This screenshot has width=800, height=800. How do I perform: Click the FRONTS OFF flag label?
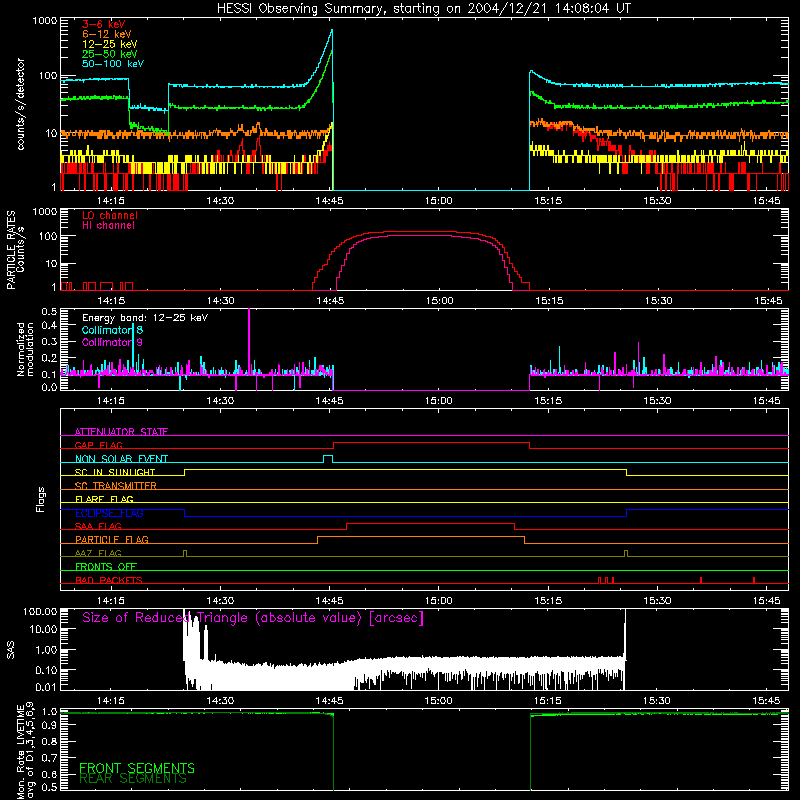106,566
